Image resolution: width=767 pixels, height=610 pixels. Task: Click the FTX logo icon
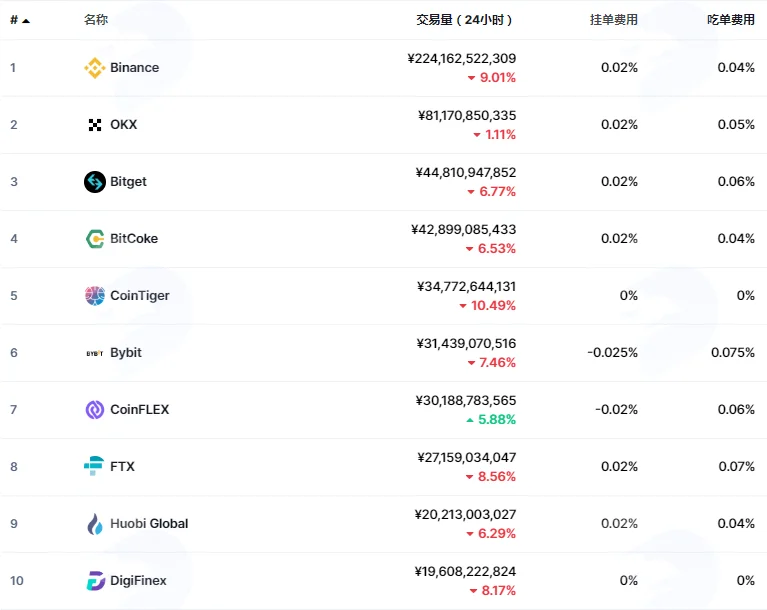point(93,466)
